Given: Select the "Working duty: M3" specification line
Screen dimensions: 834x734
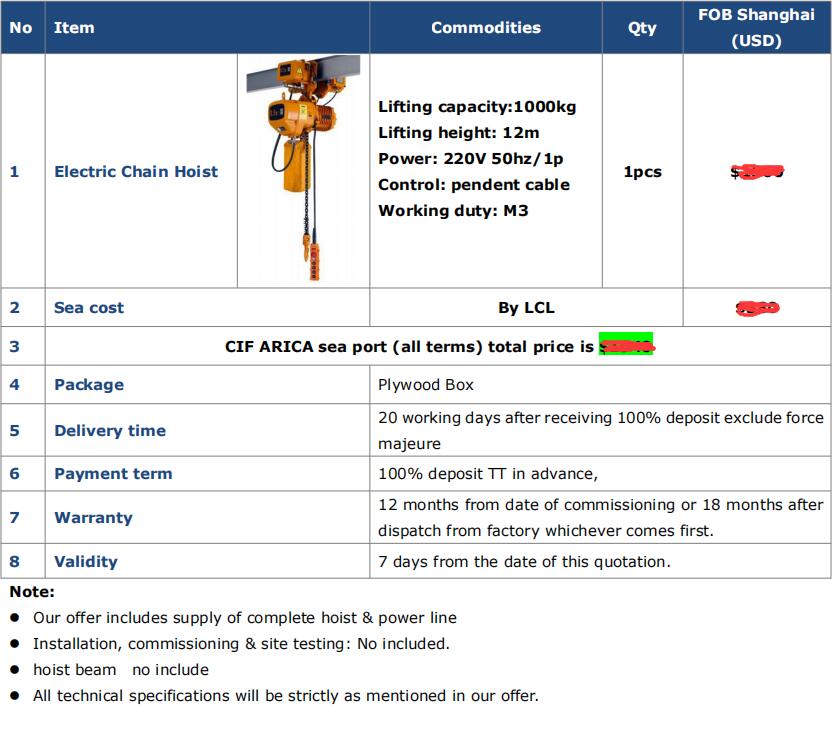Looking at the screenshot, I should pyautogui.click(x=453, y=211).
